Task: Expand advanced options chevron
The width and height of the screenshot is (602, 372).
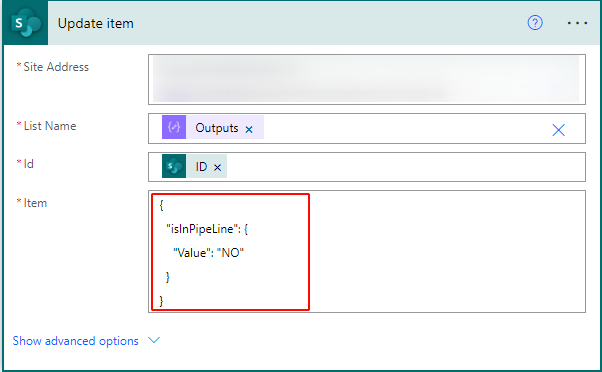Action: [154, 340]
